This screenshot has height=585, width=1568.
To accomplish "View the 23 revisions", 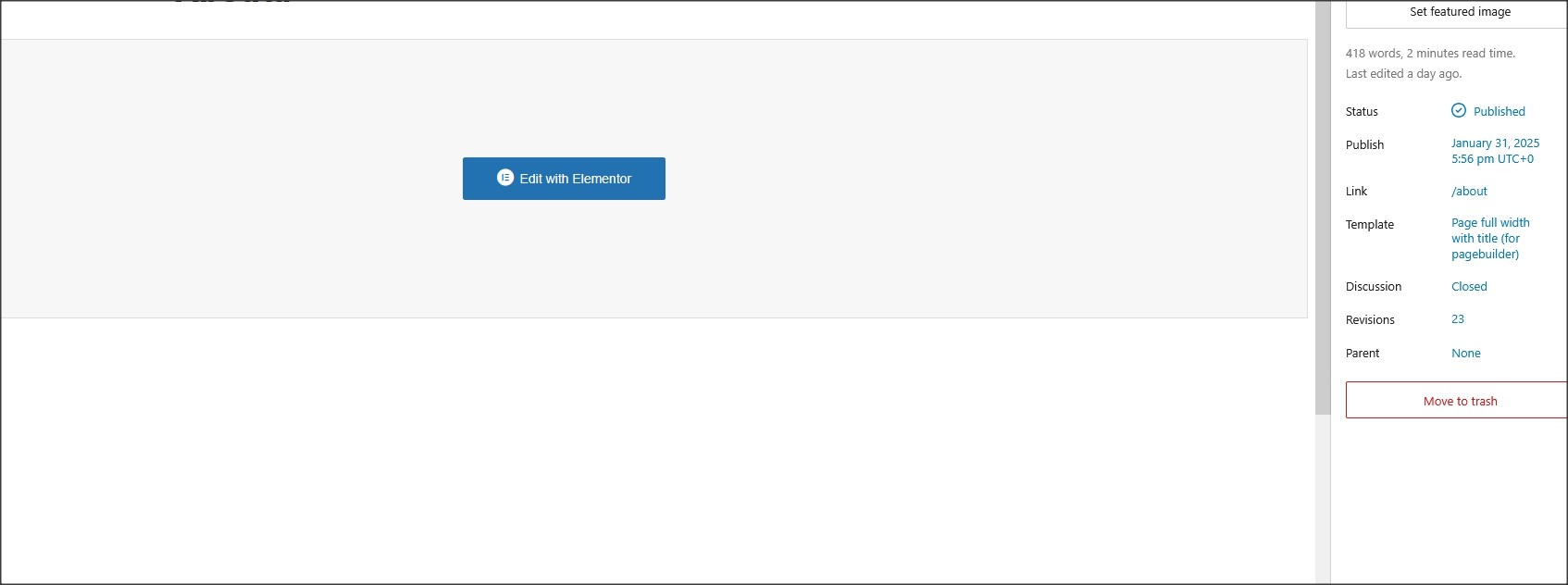I will point(1458,319).
